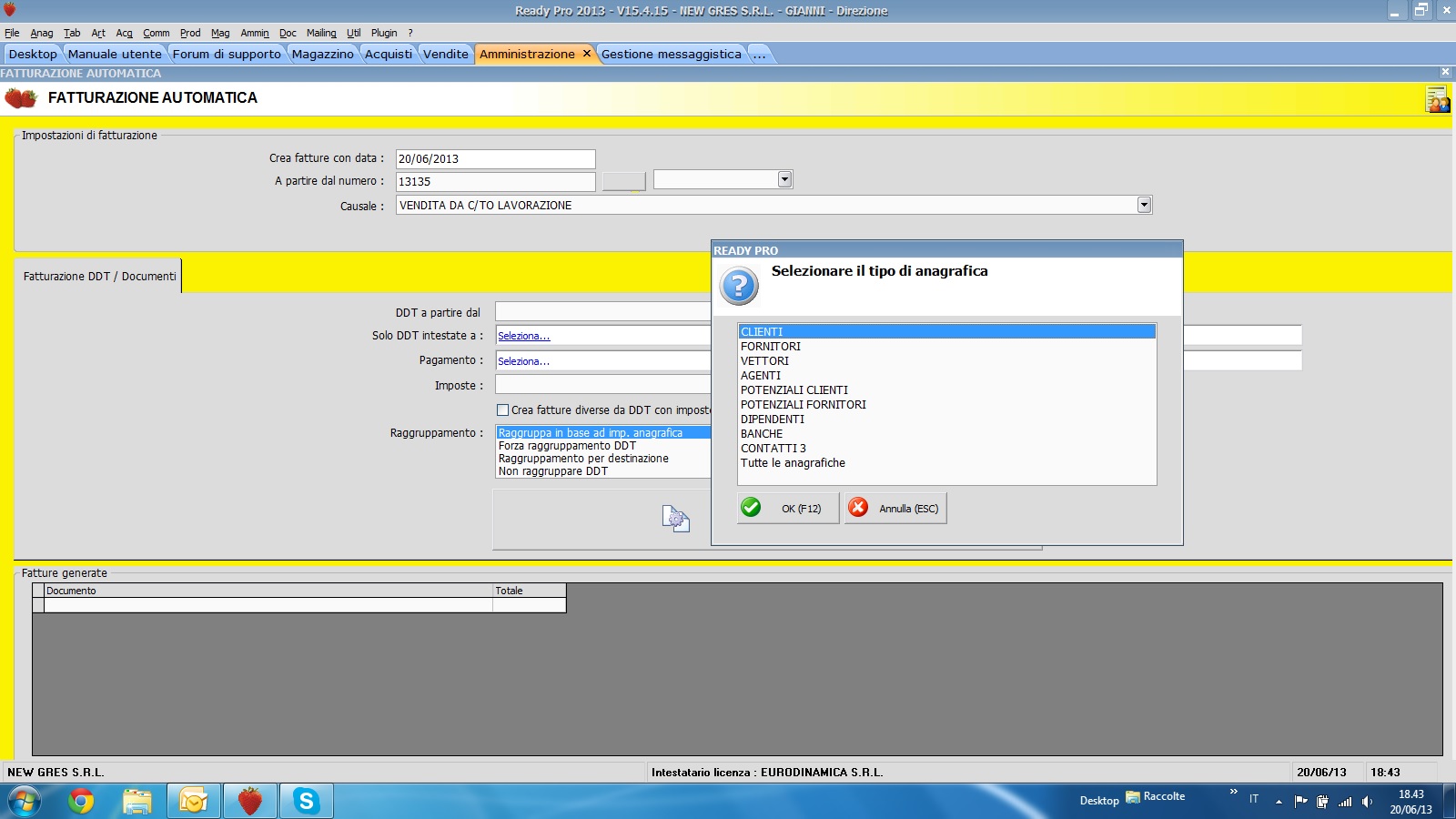The image size is (1456, 819).
Task: Open the Causale dropdown arrow
Action: 1145,205
